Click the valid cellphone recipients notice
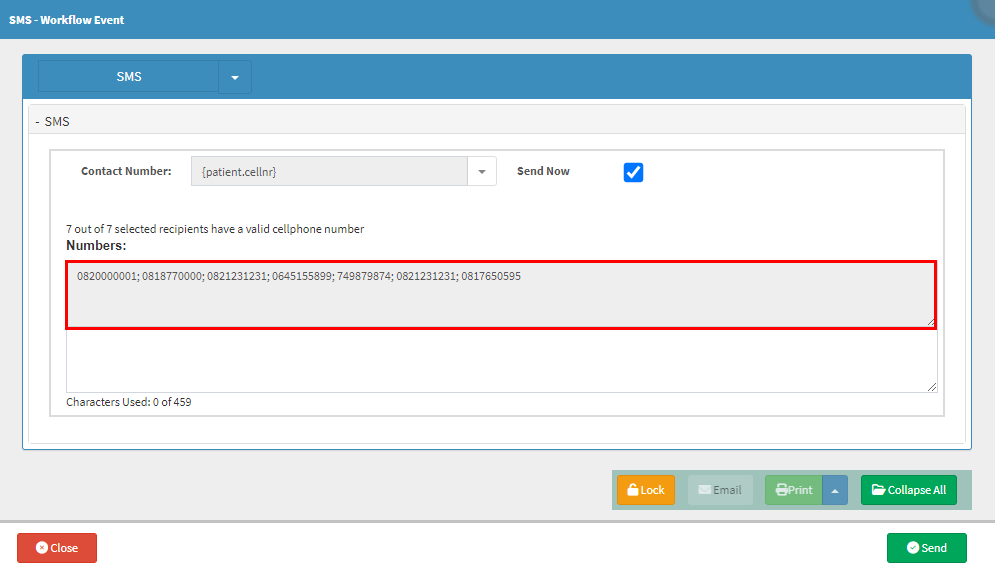The image size is (995, 570). (215, 229)
